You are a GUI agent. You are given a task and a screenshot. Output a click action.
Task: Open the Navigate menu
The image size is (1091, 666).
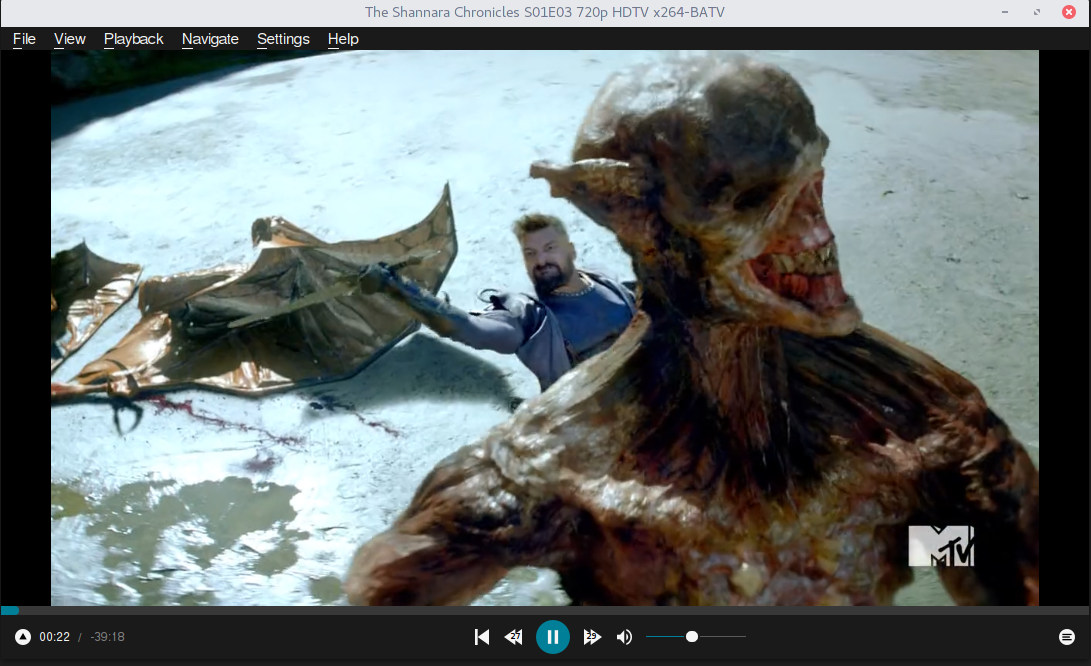210,39
